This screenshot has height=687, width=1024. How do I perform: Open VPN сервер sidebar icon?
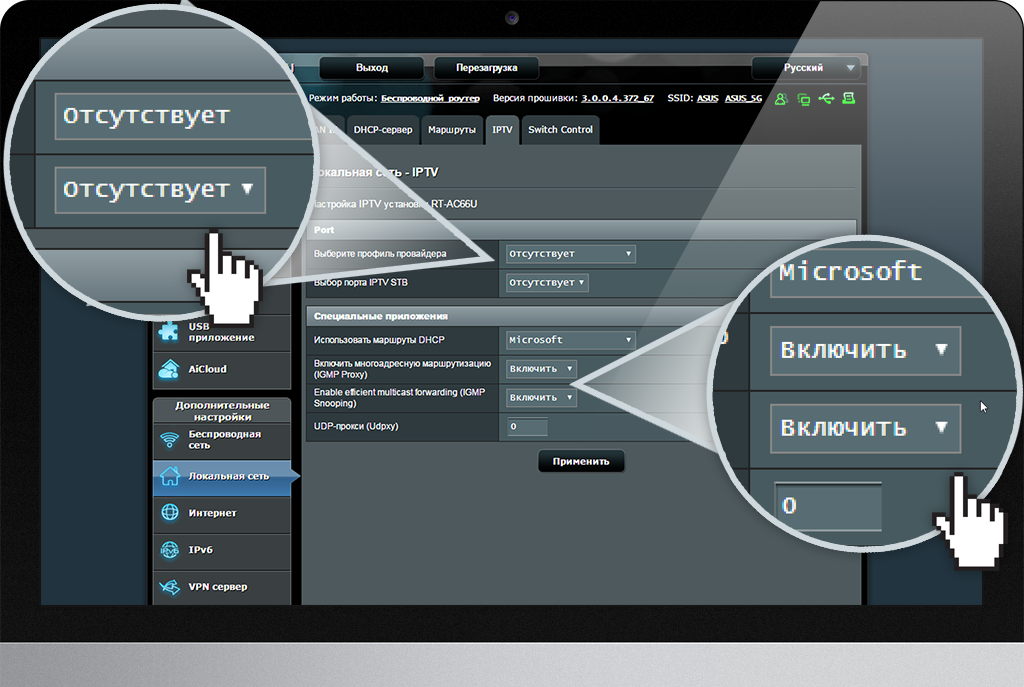(170, 586)
